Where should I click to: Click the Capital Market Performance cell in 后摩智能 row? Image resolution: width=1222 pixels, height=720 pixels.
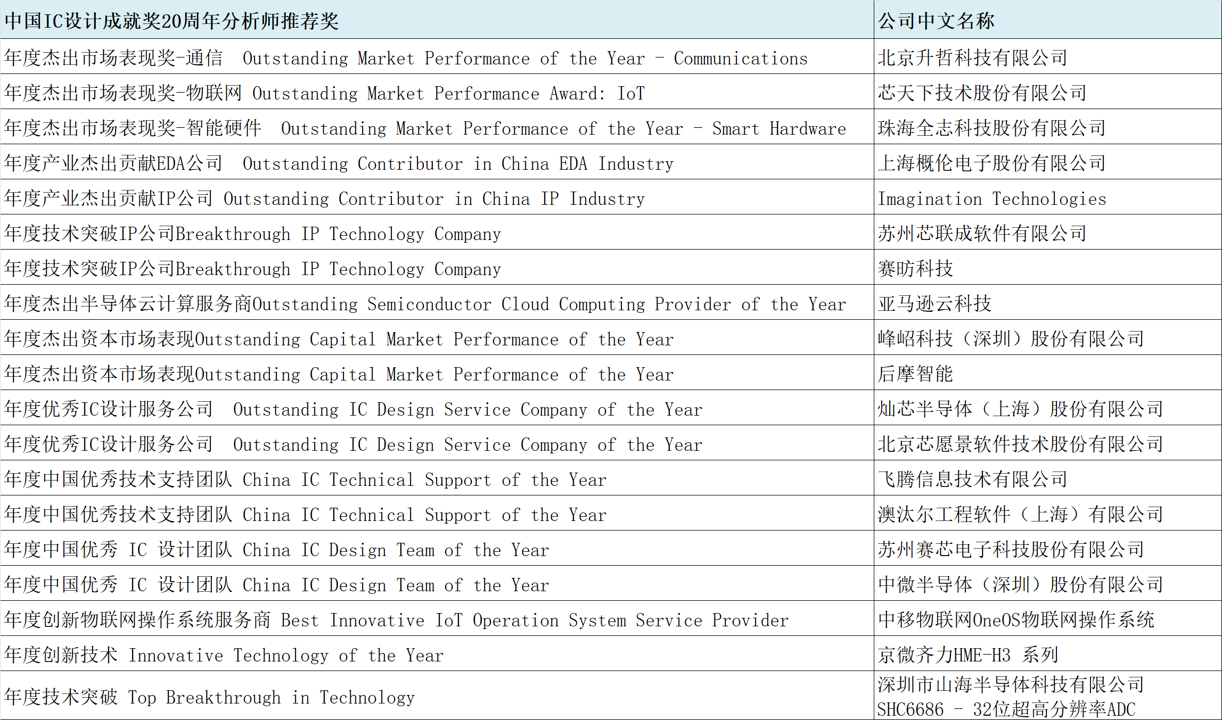point(437,373)
